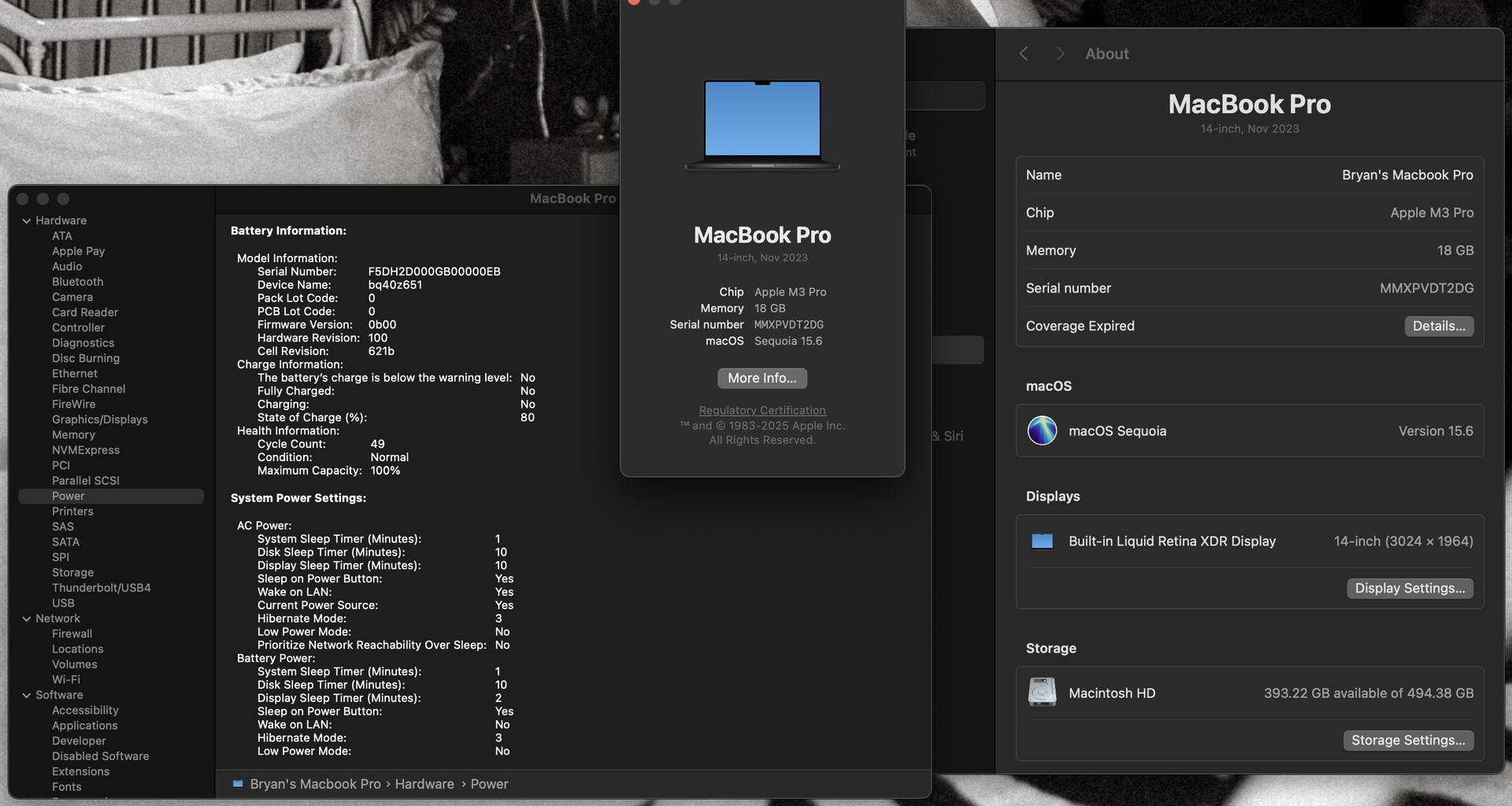Close the About This Mac window

(x=634, y=2)
